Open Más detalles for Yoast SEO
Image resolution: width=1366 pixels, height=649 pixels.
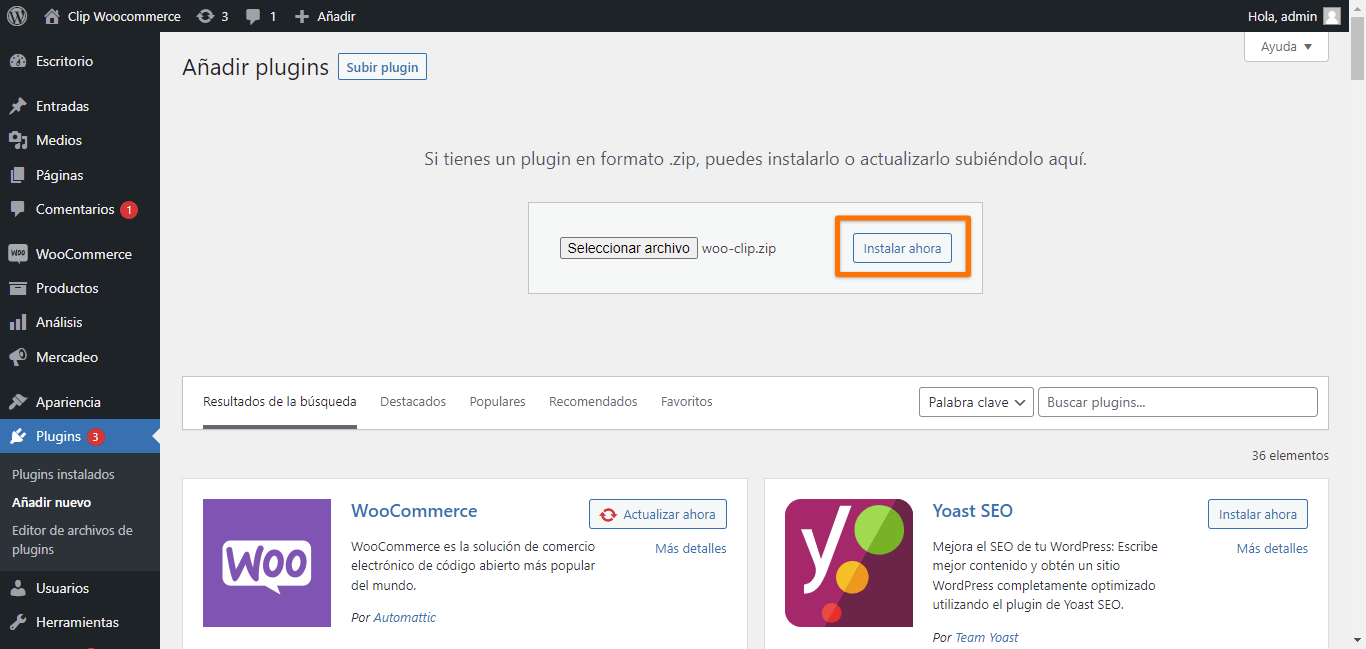(x=1272, y=548)
